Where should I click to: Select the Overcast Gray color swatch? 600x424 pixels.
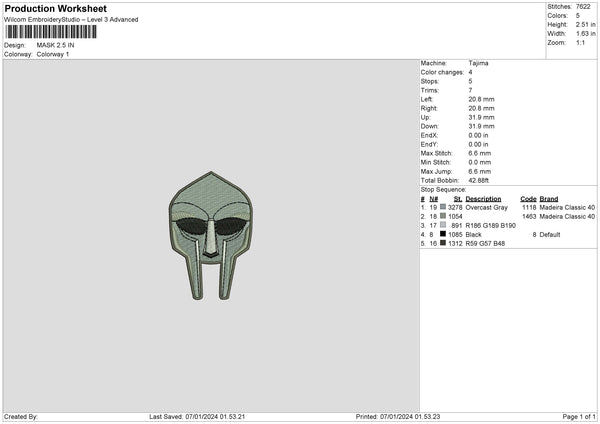point(443,207)
